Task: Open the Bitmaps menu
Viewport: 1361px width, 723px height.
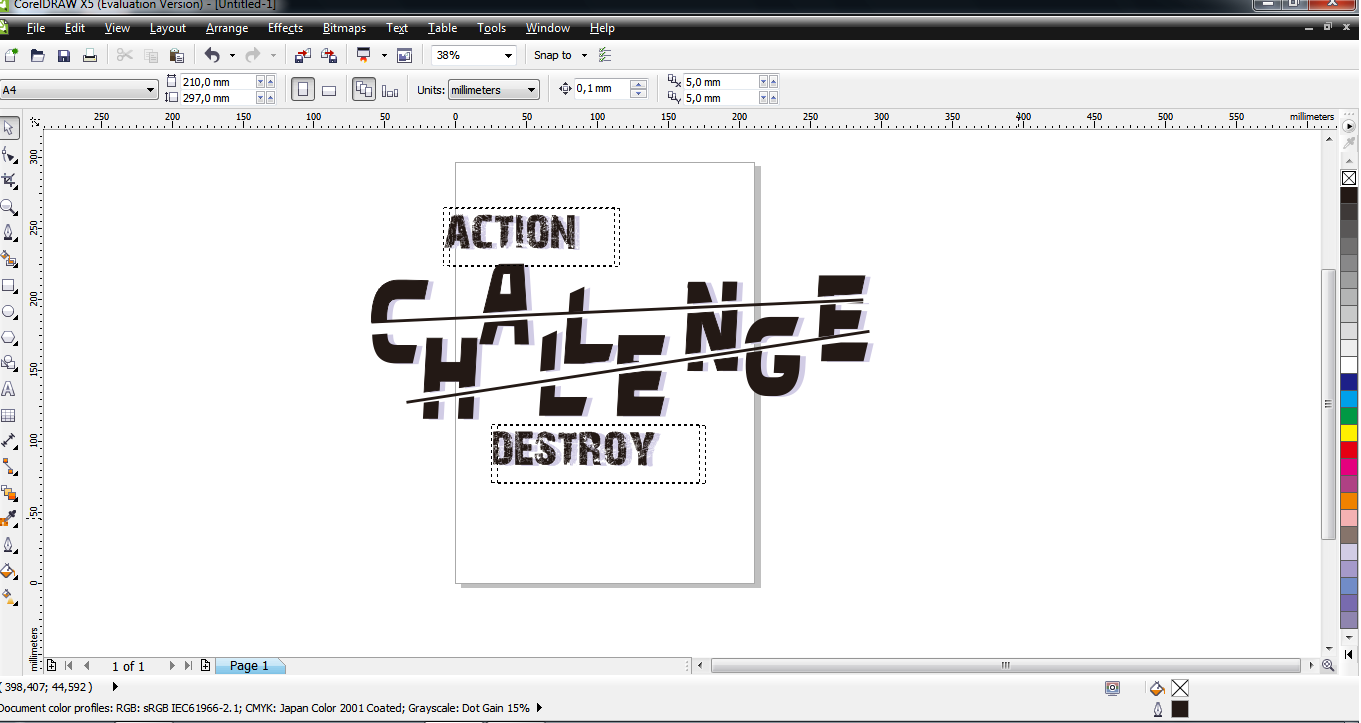Action: [x=344, y=28]
